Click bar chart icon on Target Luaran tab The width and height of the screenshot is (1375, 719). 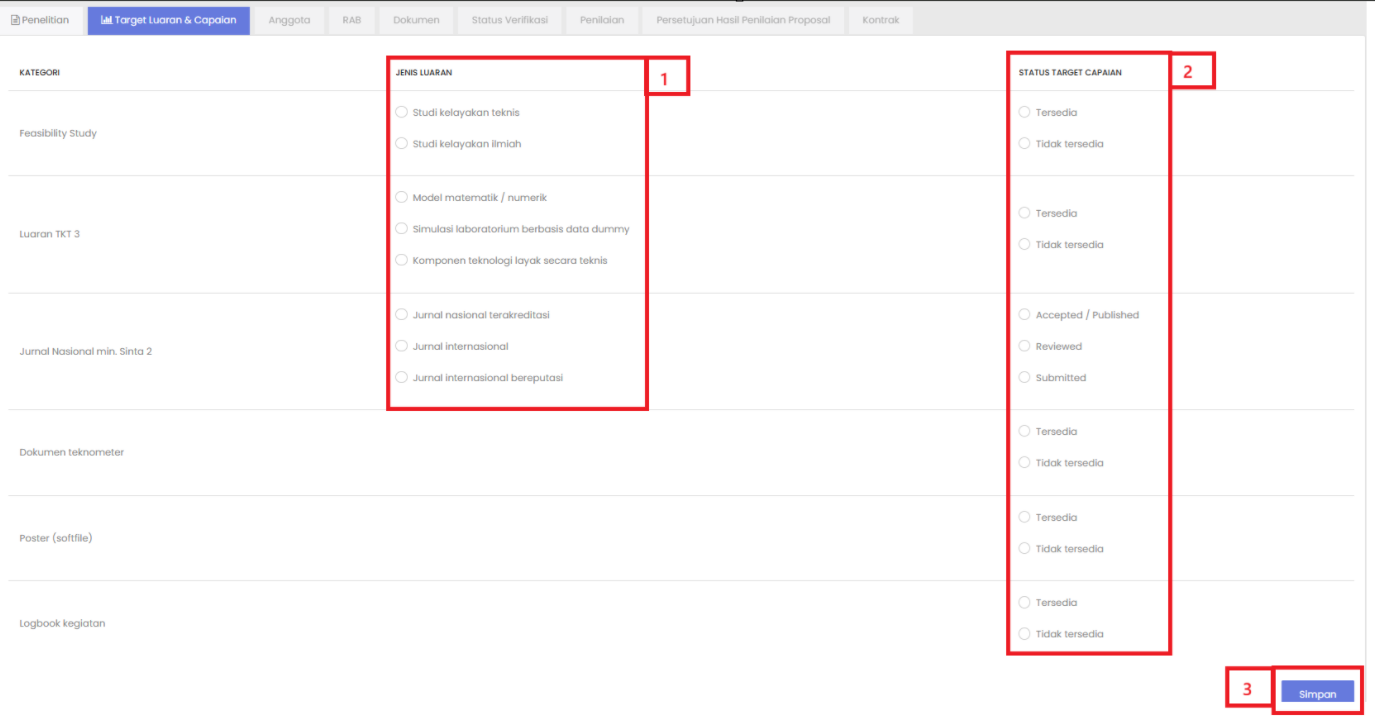pyautogui.click(x=106, y=20)
